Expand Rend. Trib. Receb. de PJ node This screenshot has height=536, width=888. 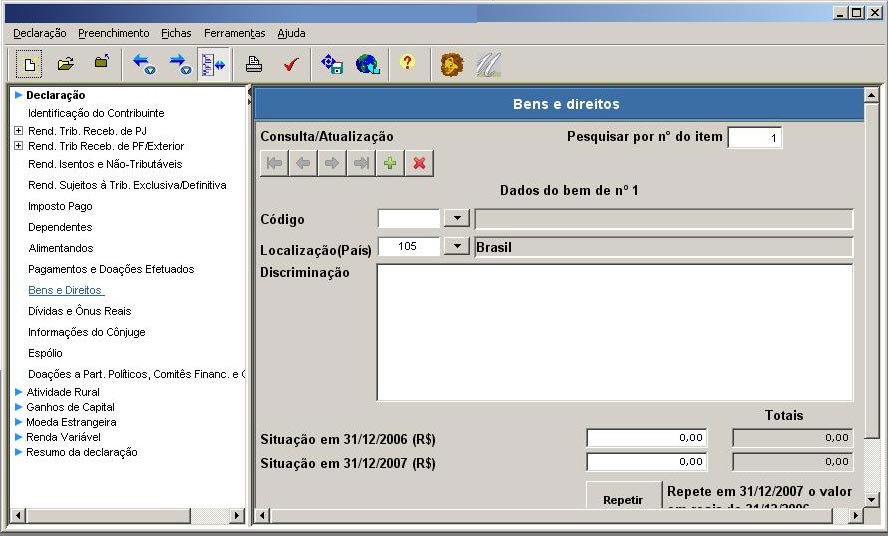click(x=18, y=130)
